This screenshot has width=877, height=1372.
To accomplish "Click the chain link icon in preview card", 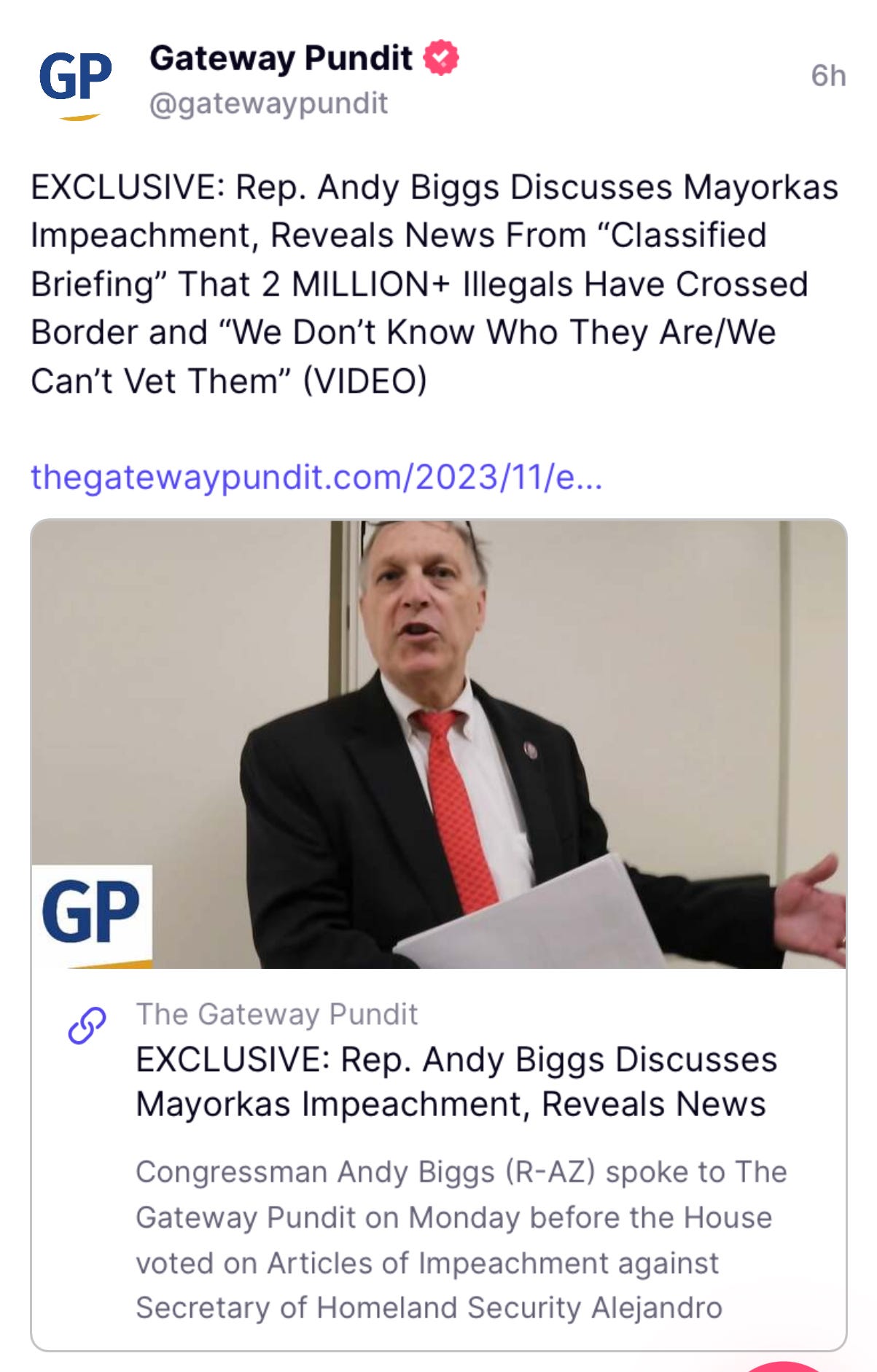I will tap(87, 1025).
